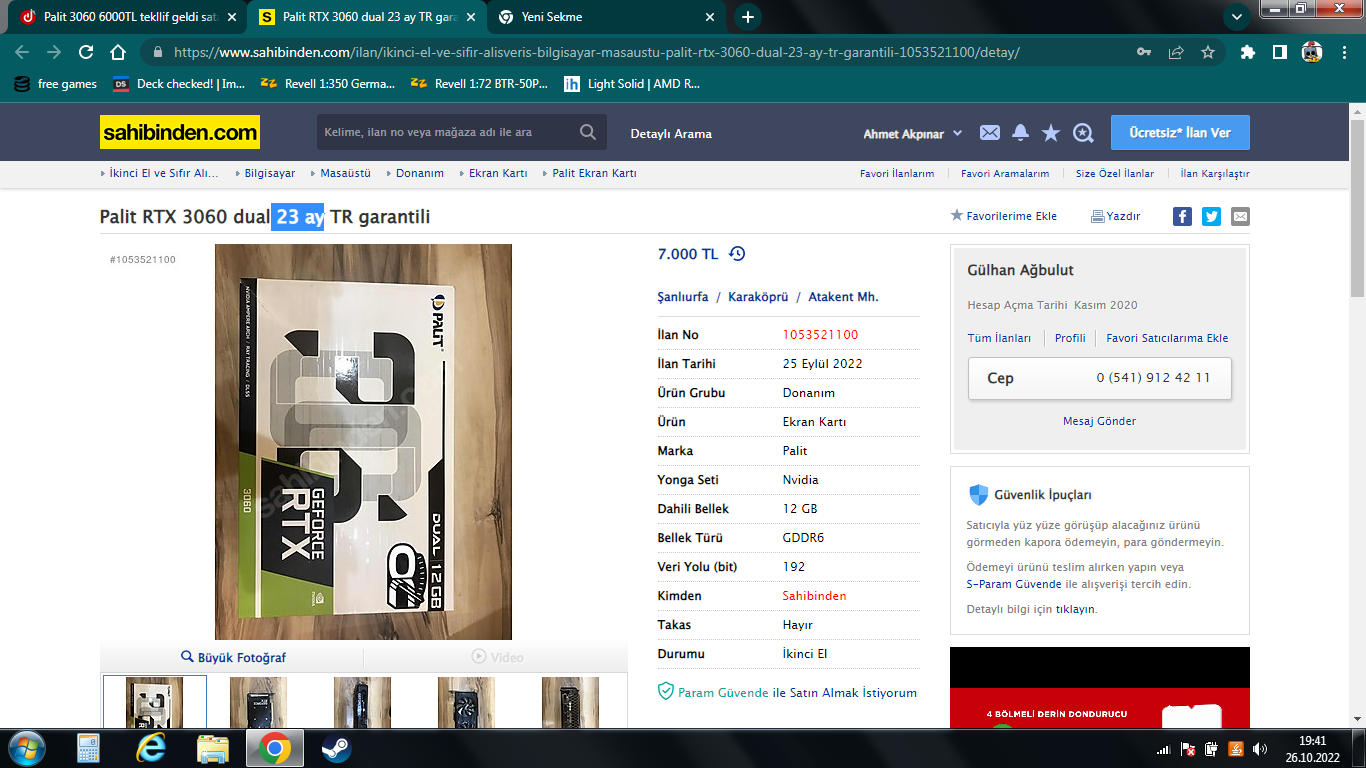This screenshot has height=768, width=1366.
Task: Open İlan Karşılaştır
Action: coord(1215,174)
